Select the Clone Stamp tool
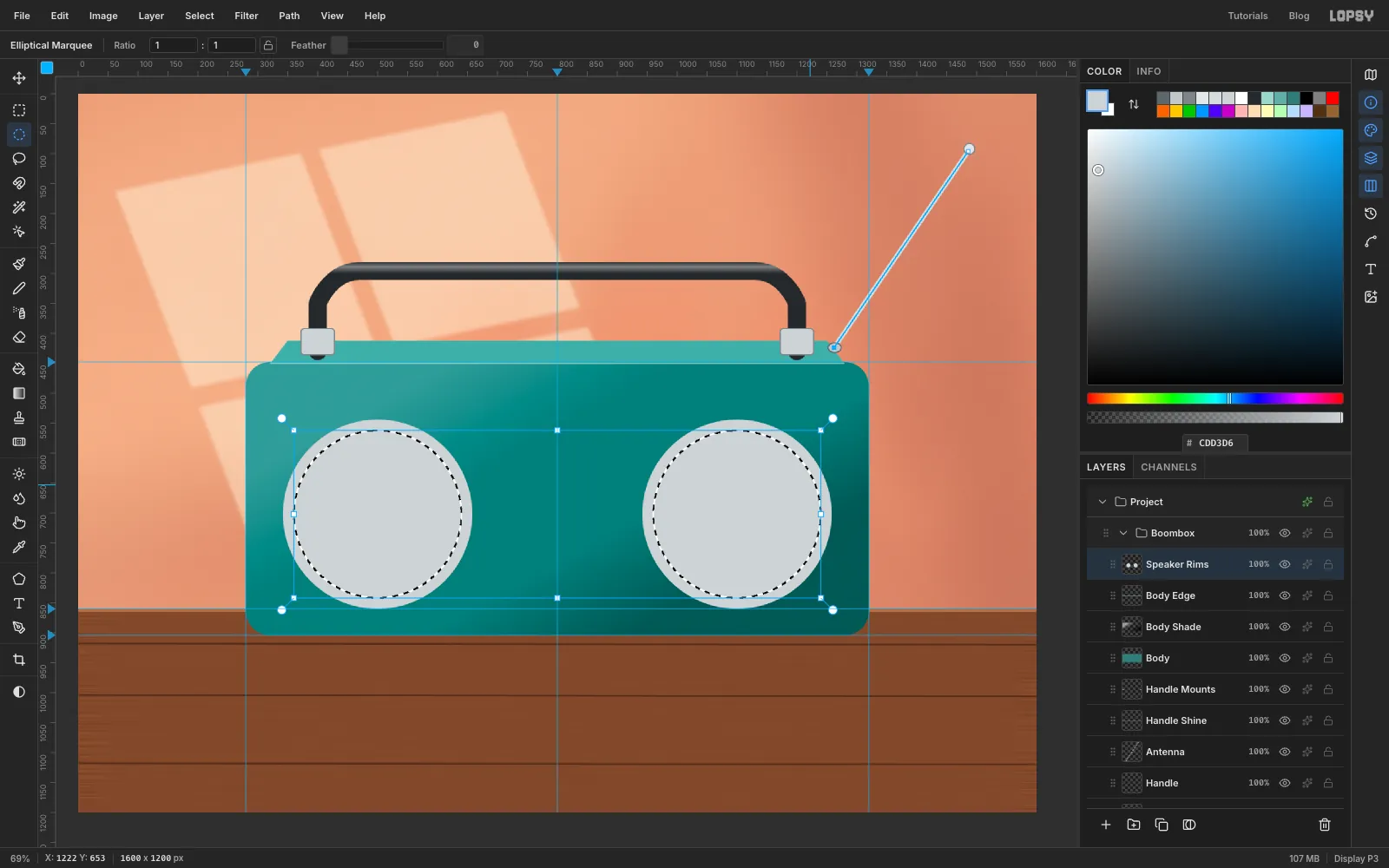1389x868 pixels. (19, 418)
